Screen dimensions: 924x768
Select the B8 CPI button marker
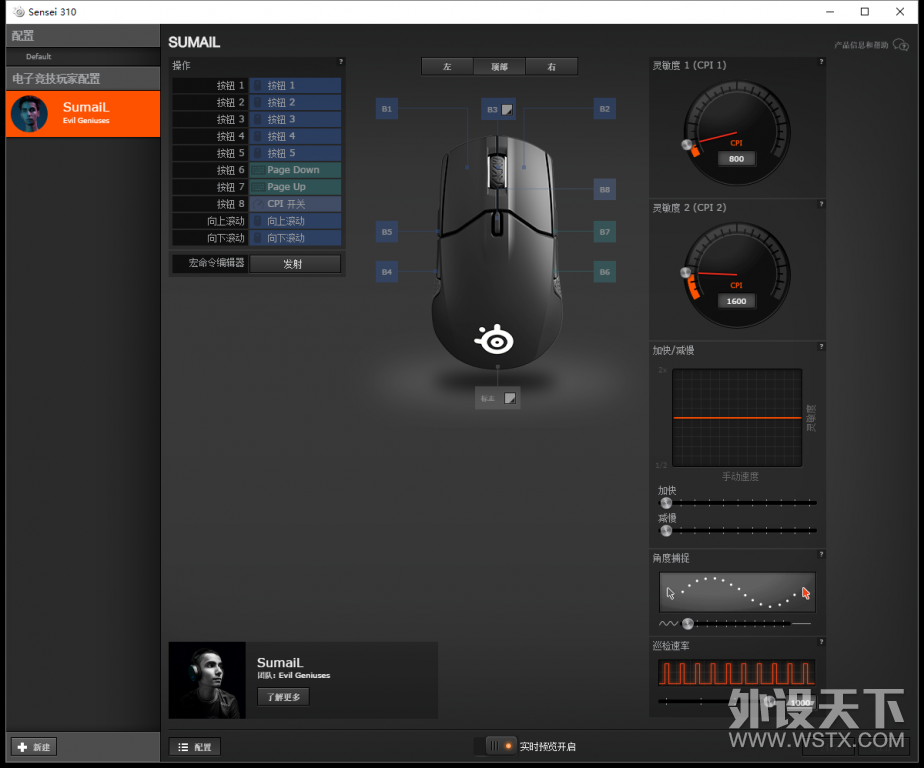605,190
